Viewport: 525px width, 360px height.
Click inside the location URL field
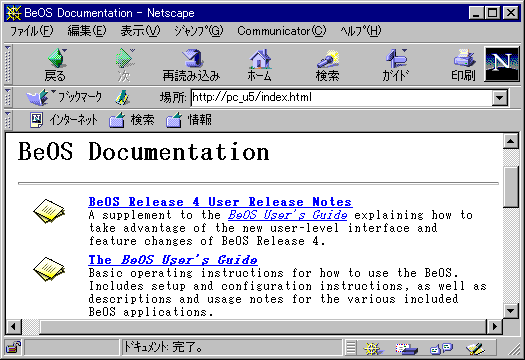click(x=342, y=97)
